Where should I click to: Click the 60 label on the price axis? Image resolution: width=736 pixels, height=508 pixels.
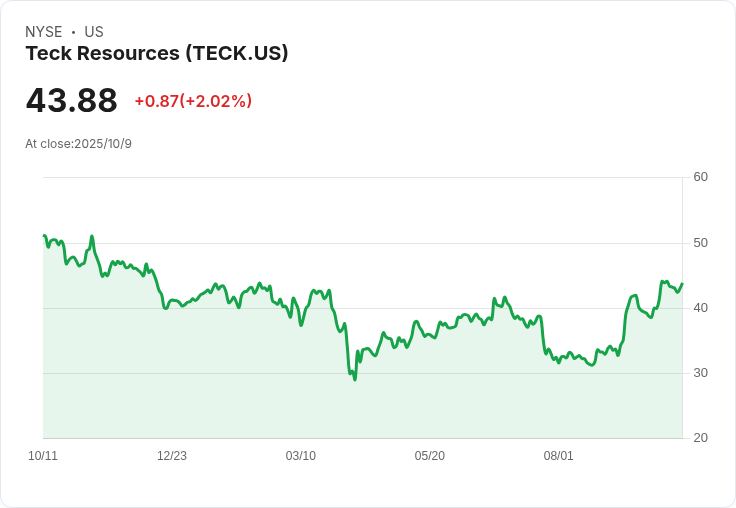700,177
